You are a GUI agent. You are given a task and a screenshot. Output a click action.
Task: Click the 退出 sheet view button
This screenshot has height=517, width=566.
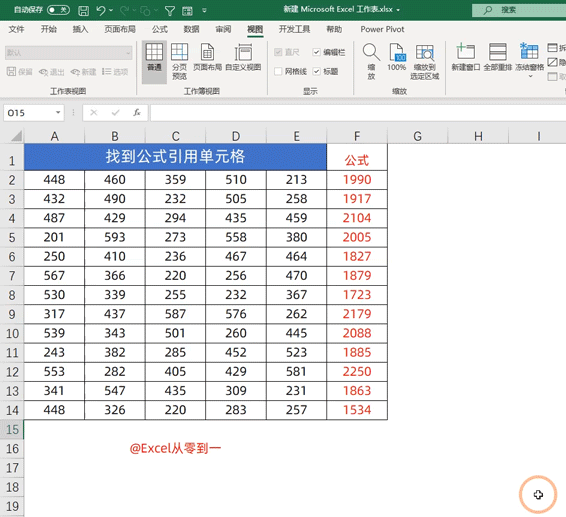click(x=51, y=72)
